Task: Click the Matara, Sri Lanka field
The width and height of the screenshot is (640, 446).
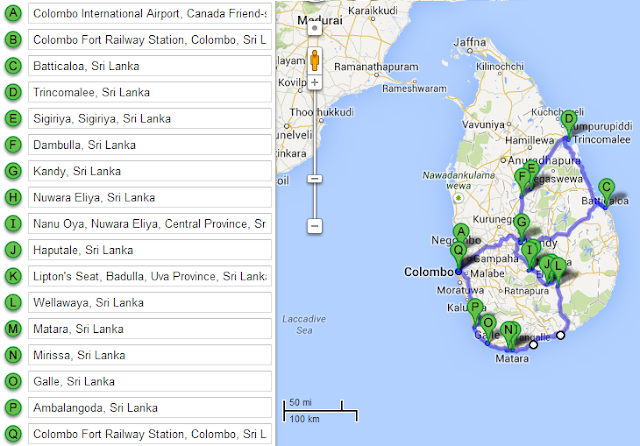Action: point(150,329)
